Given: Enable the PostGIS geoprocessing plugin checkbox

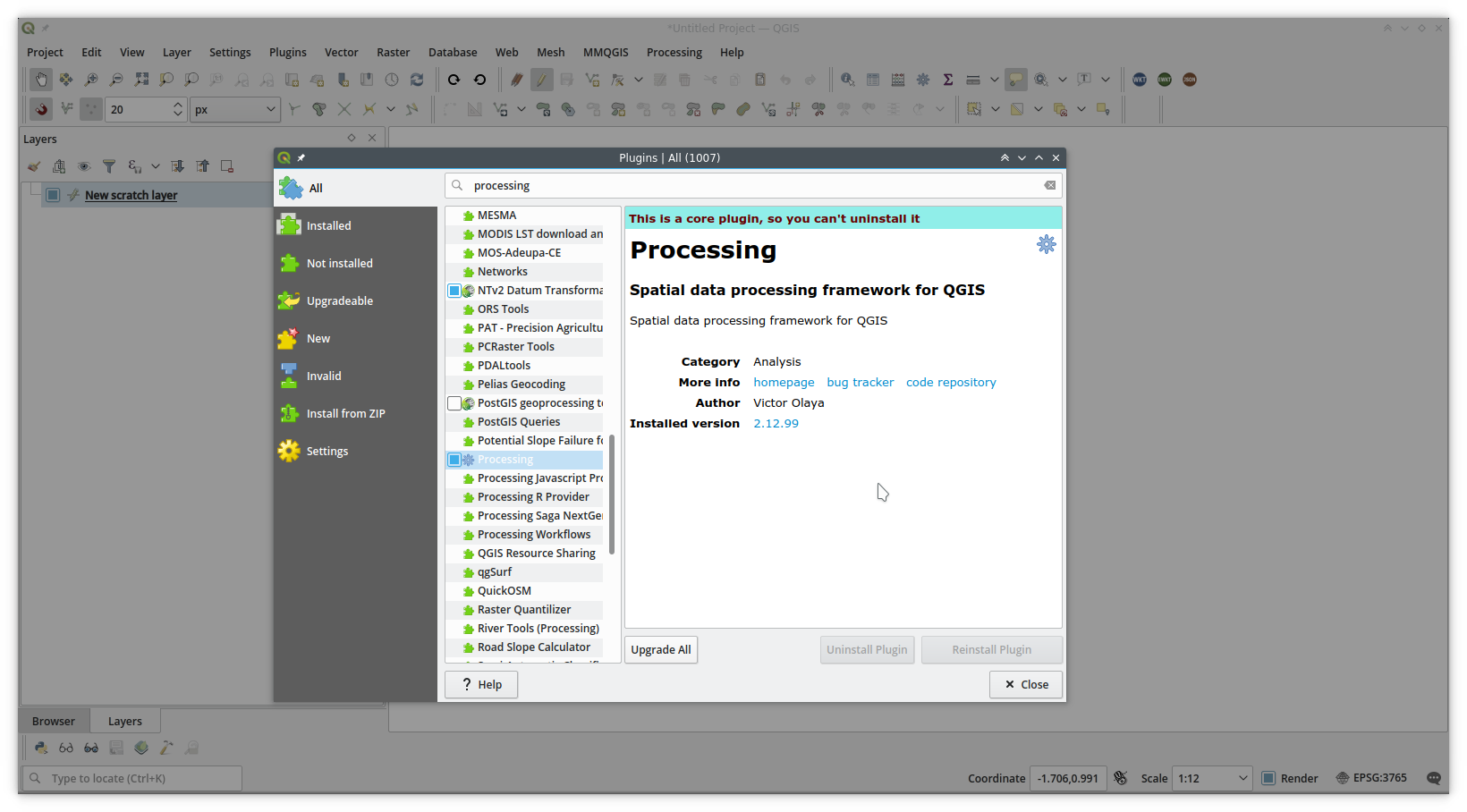Looking at the screenshot, I should (454, 402).
